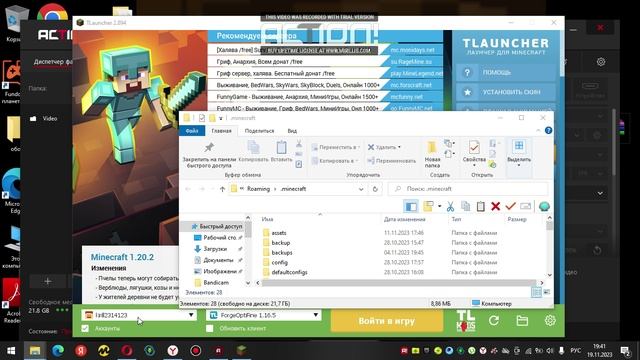This screenshot has height=360, width=640.
Task: Expand the Удалить dropdown arrow
Action: pyautogui.click(x=399, y=147)
